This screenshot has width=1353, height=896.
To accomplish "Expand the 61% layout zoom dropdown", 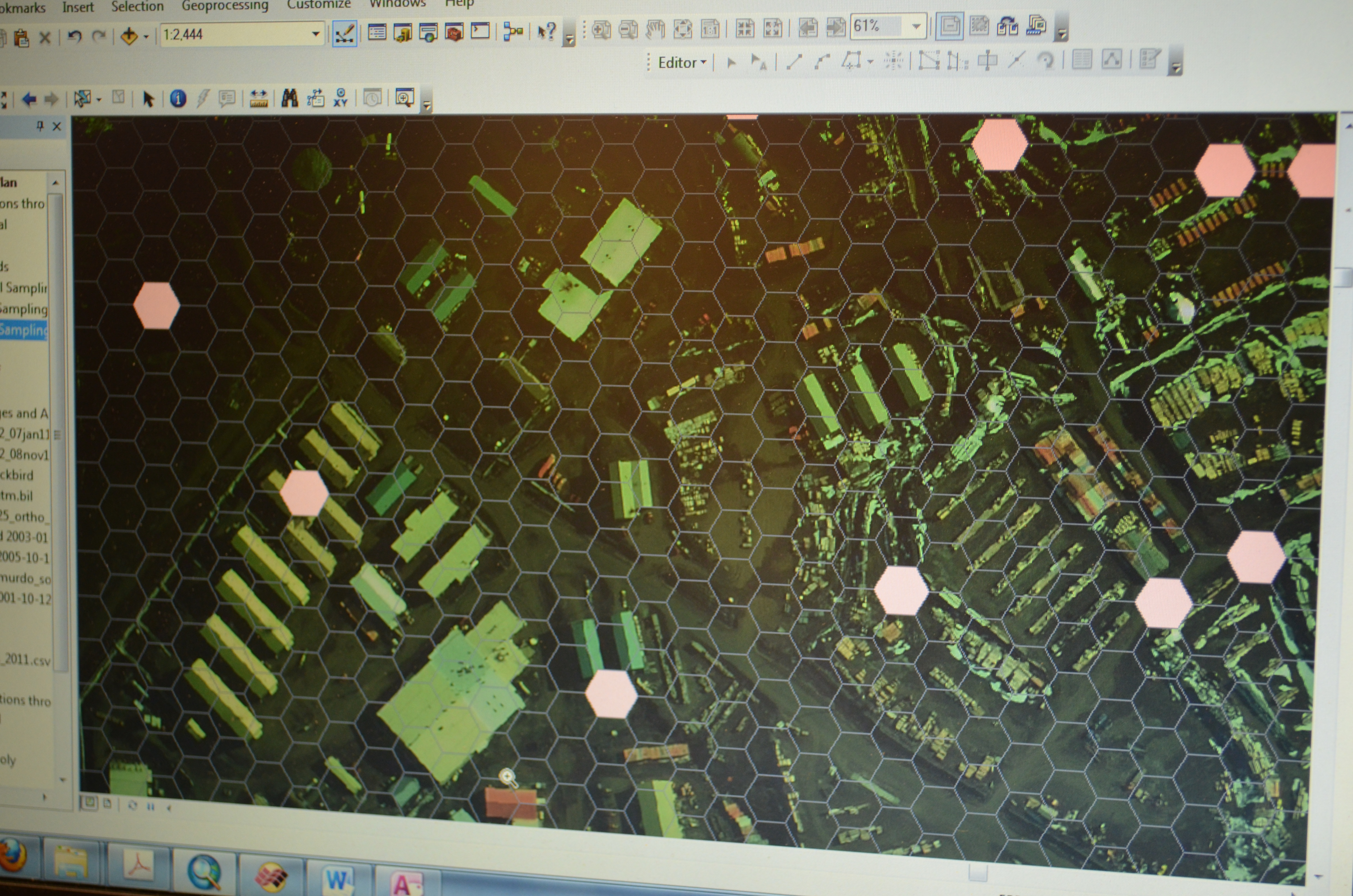I will [x=916, y=27].
